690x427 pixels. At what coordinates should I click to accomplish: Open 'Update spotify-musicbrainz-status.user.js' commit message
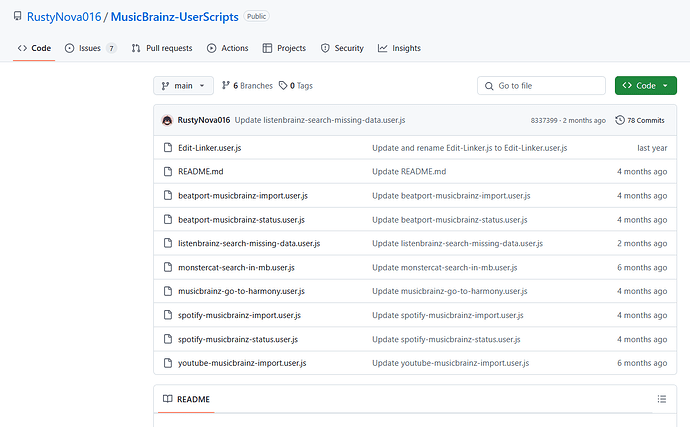click(446, 339)
